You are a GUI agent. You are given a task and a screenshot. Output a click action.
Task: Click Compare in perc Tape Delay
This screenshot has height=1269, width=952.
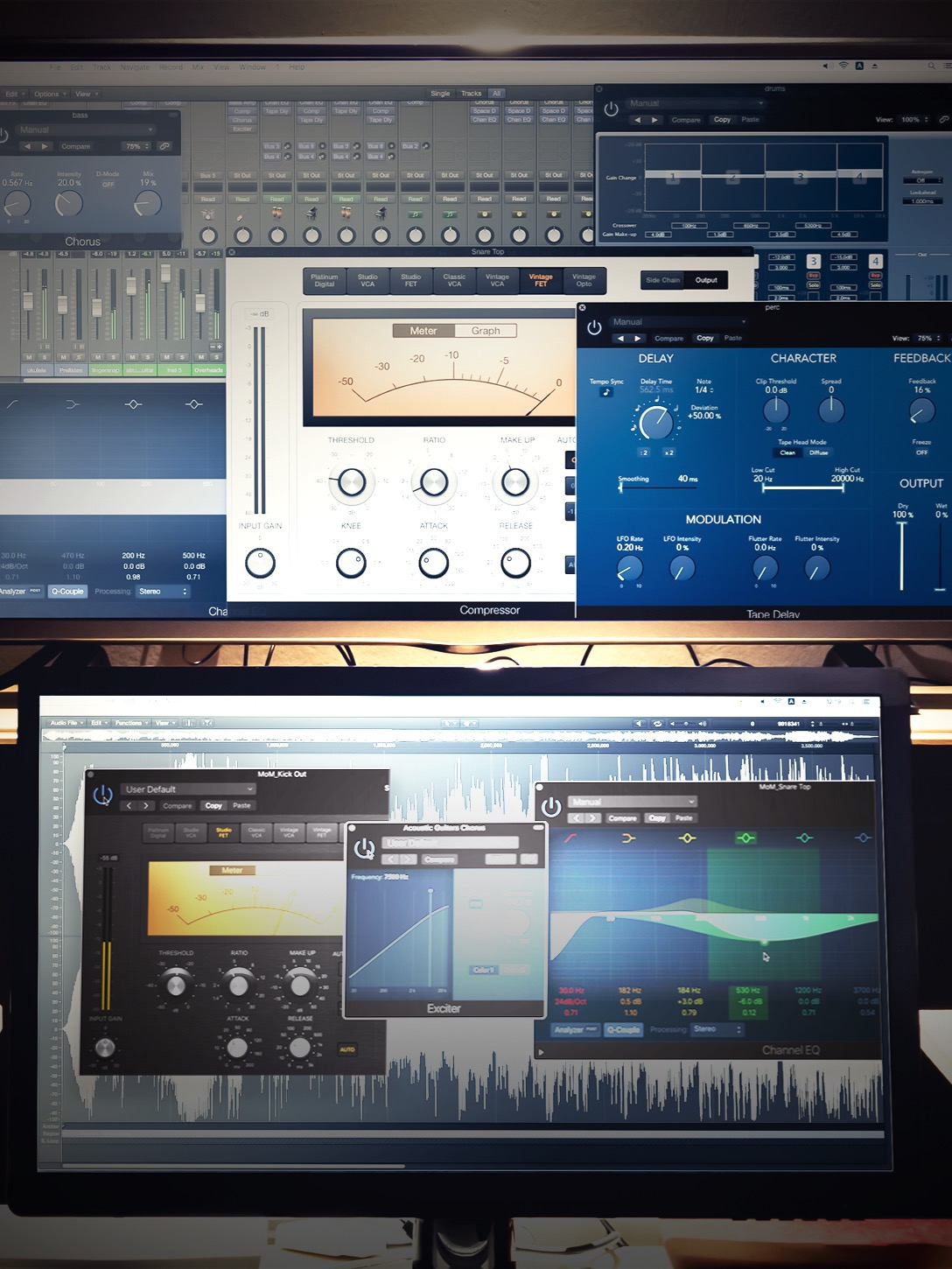pos(669,338)
